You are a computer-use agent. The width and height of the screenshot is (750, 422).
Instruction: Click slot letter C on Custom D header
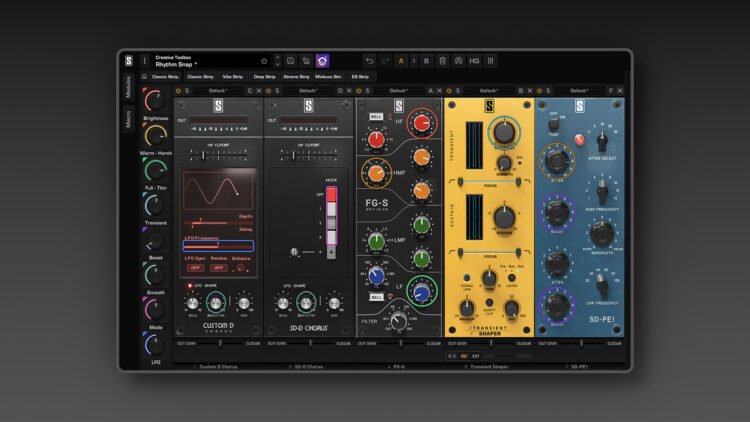click(x=250, y=90)
